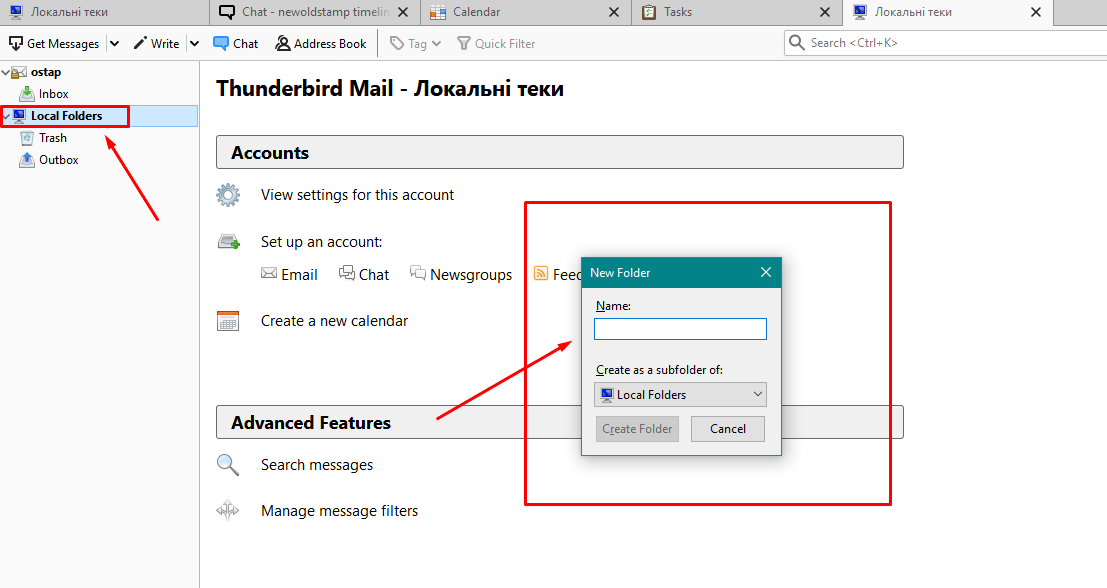Expand the Write dropdown arrow
This screenshot has height=588, width=1107.
(194, 44)
